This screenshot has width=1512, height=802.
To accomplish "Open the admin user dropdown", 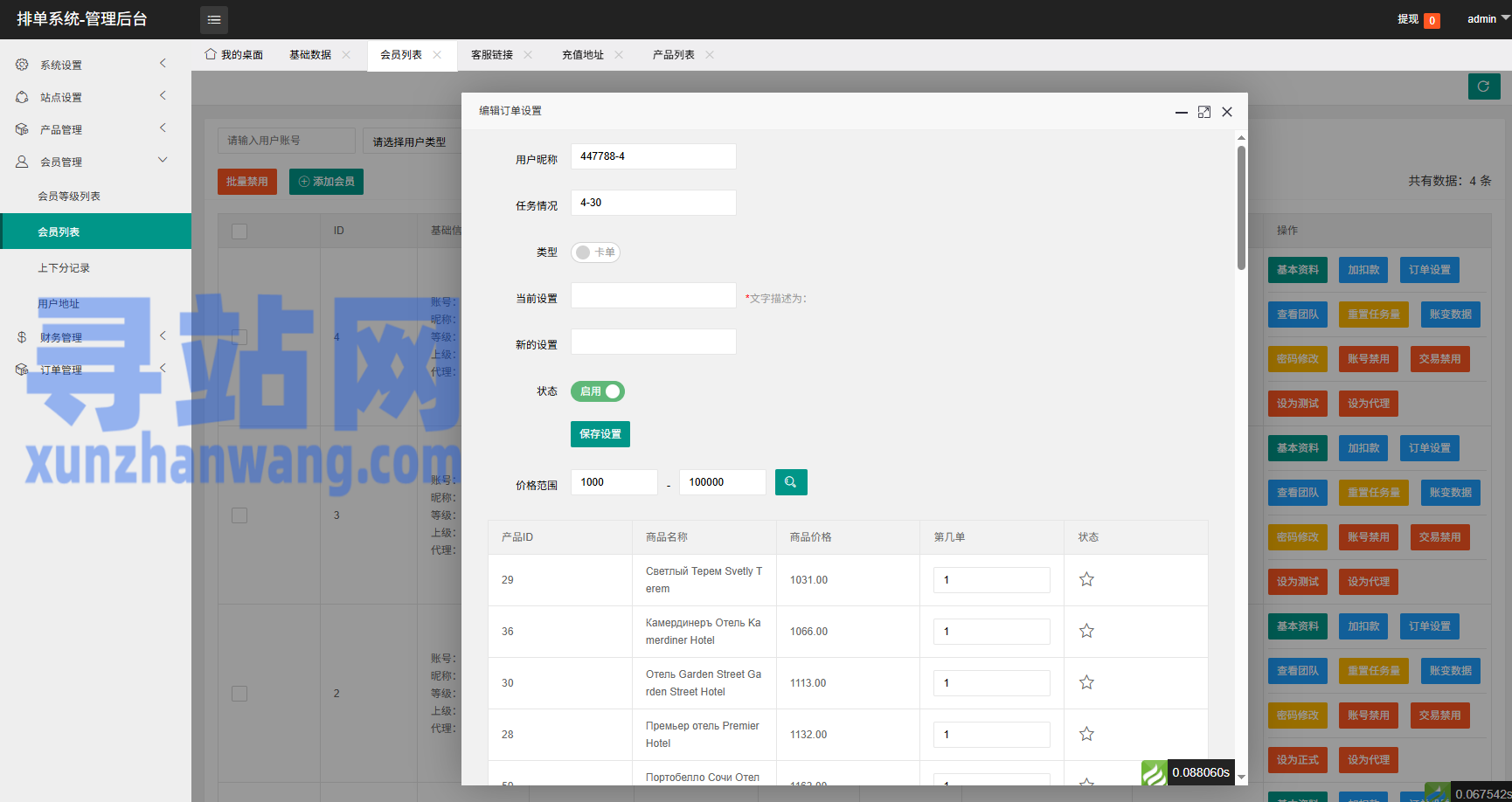I will [1487, 19].
